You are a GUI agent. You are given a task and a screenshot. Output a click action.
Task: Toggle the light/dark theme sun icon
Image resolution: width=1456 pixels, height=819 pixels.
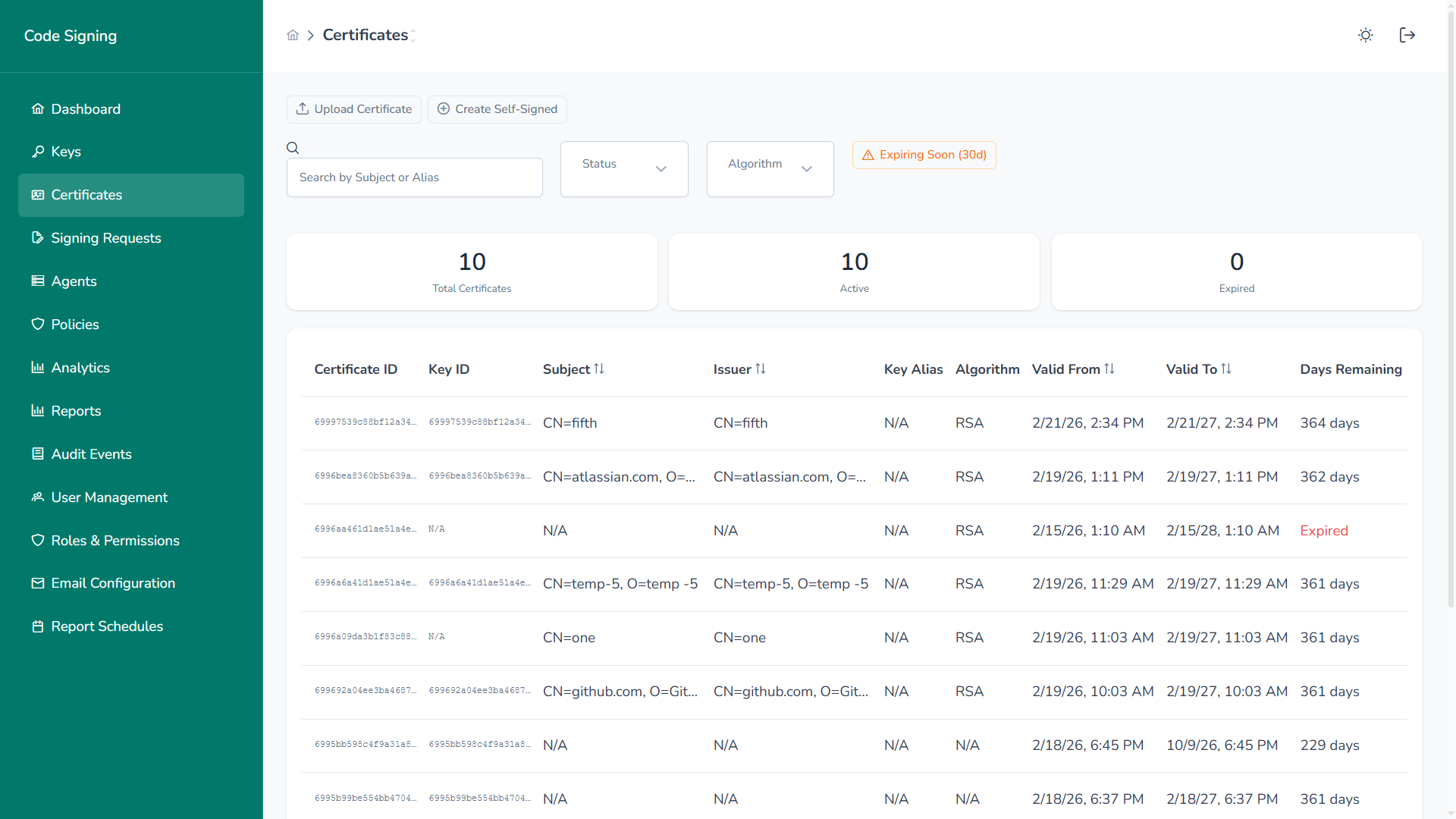1365,36
